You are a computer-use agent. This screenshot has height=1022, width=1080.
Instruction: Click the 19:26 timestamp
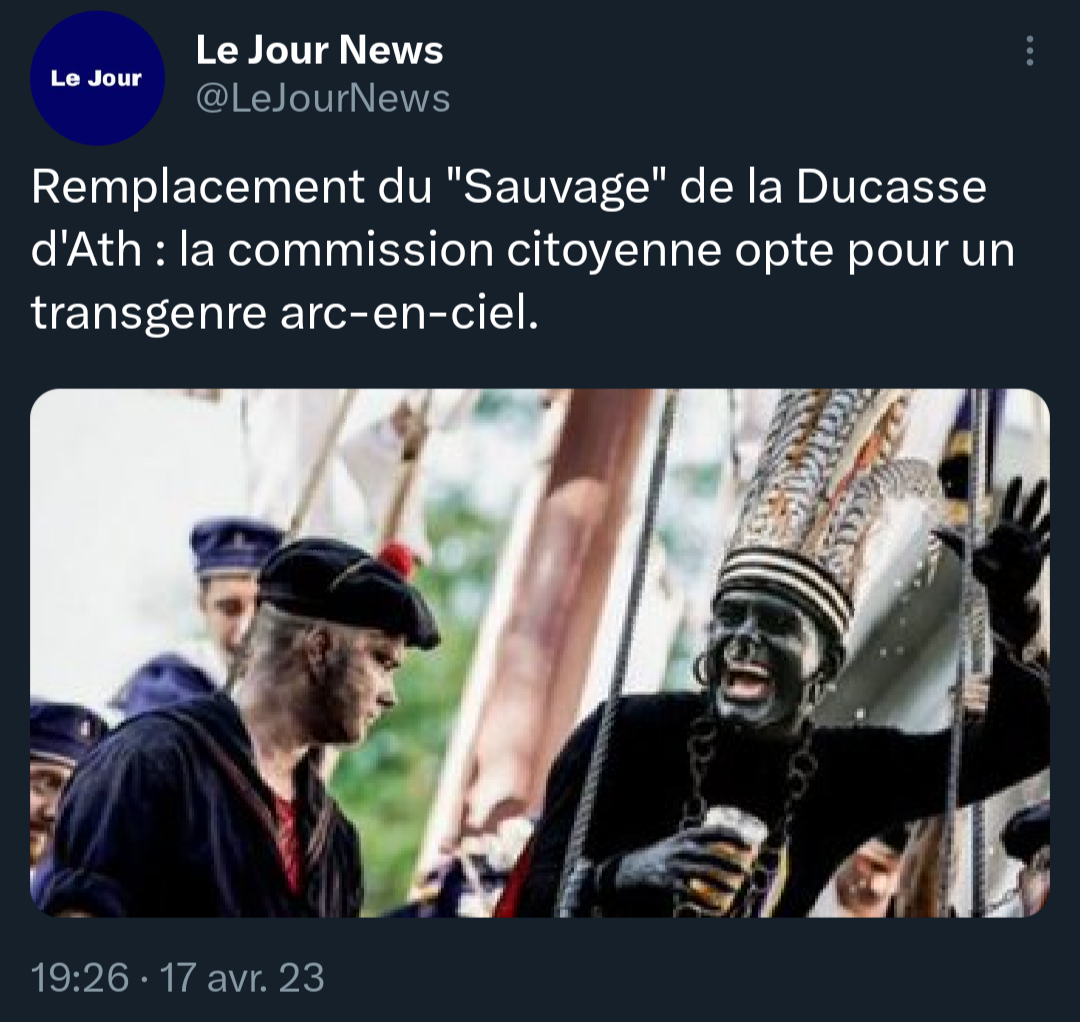(81, 977)
